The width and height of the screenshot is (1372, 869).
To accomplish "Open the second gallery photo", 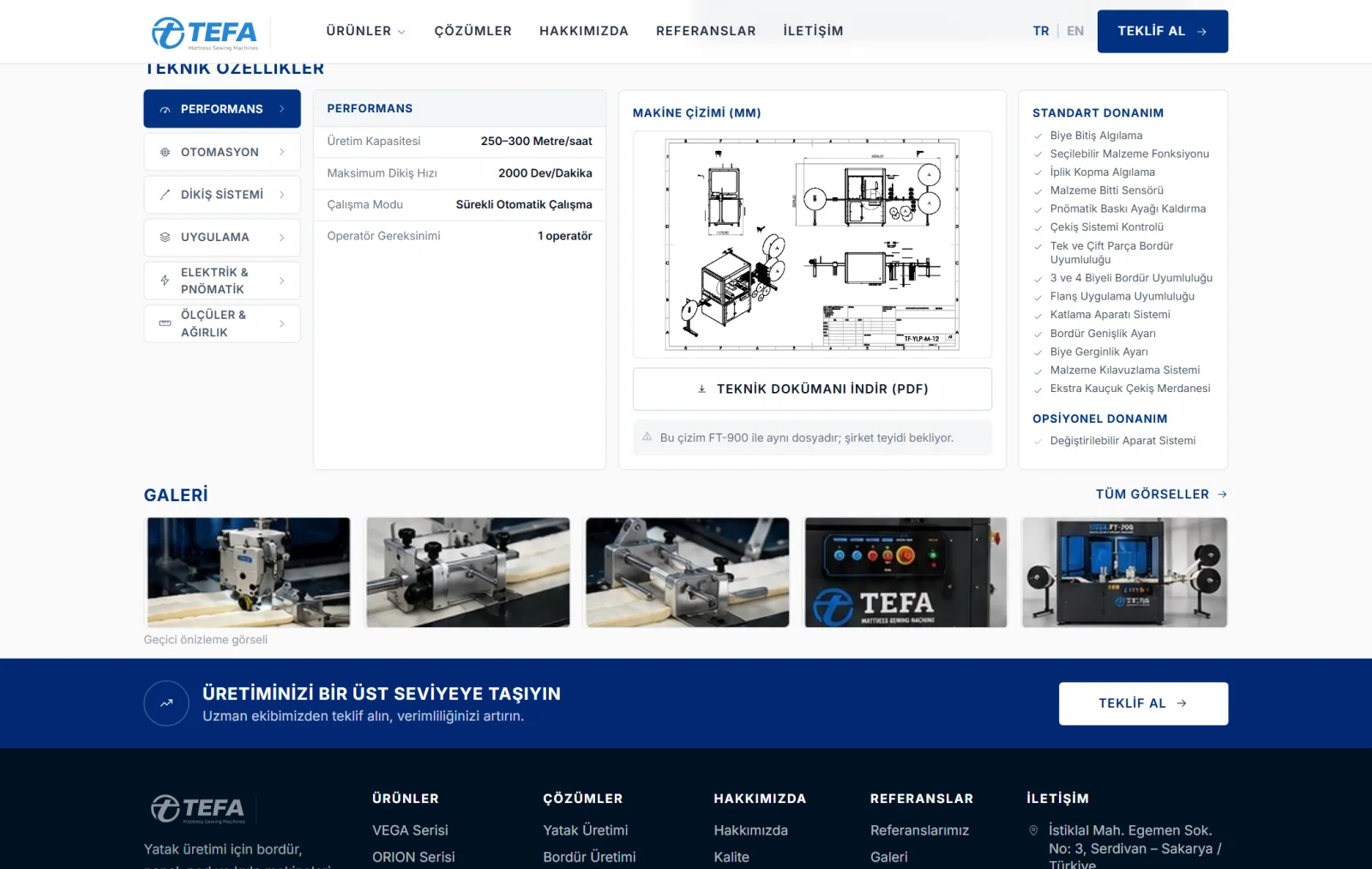I will click(x=468, y=572).
